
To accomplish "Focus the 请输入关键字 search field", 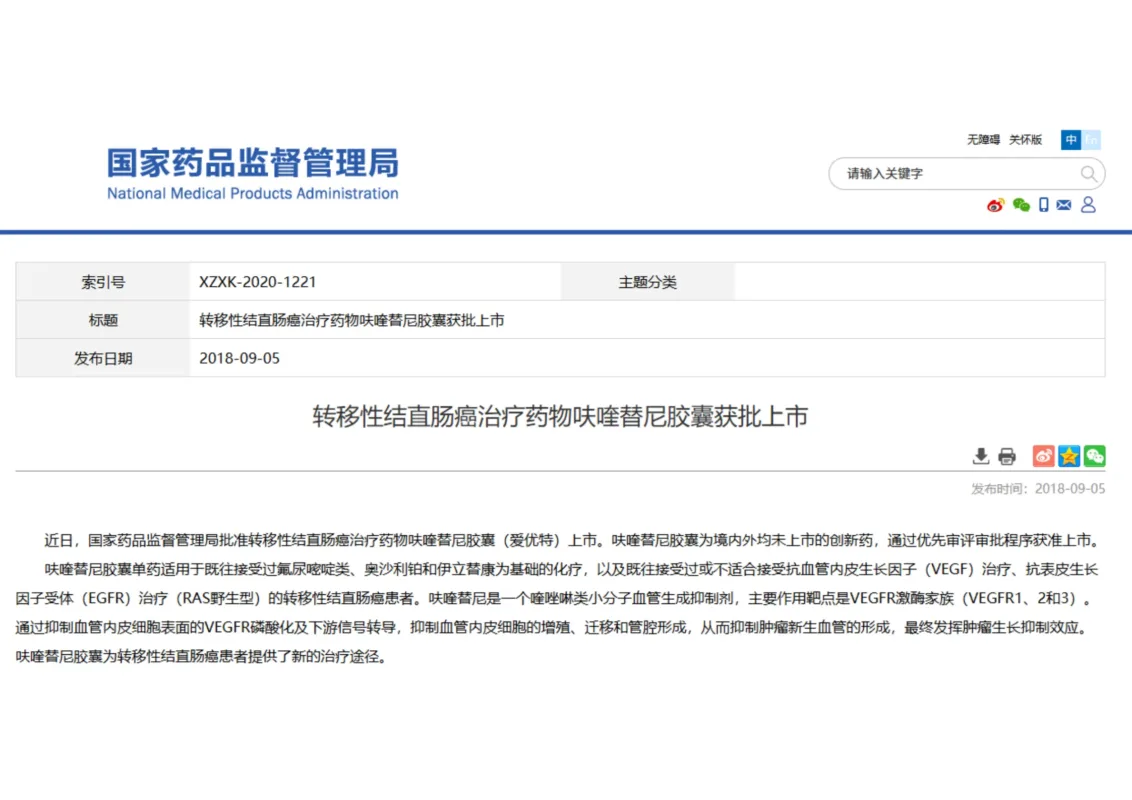I will point(955,174).
